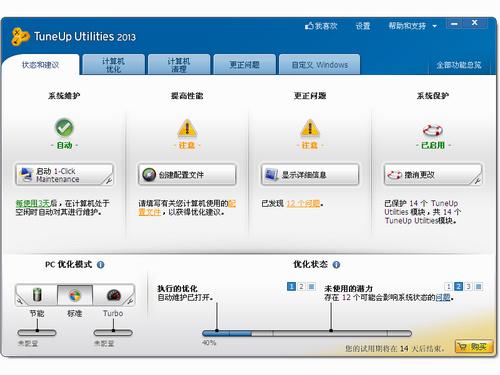Go to page 3 of 未使用的潜力

(469, 286)
